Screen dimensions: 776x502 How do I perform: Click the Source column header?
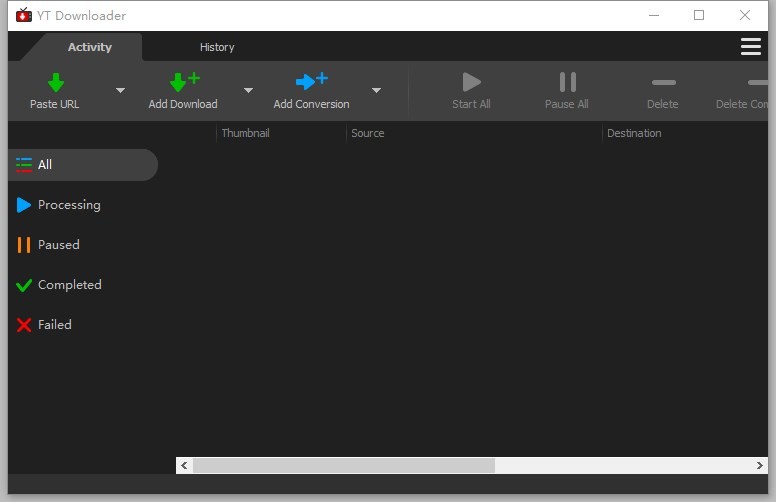(368, 133)
